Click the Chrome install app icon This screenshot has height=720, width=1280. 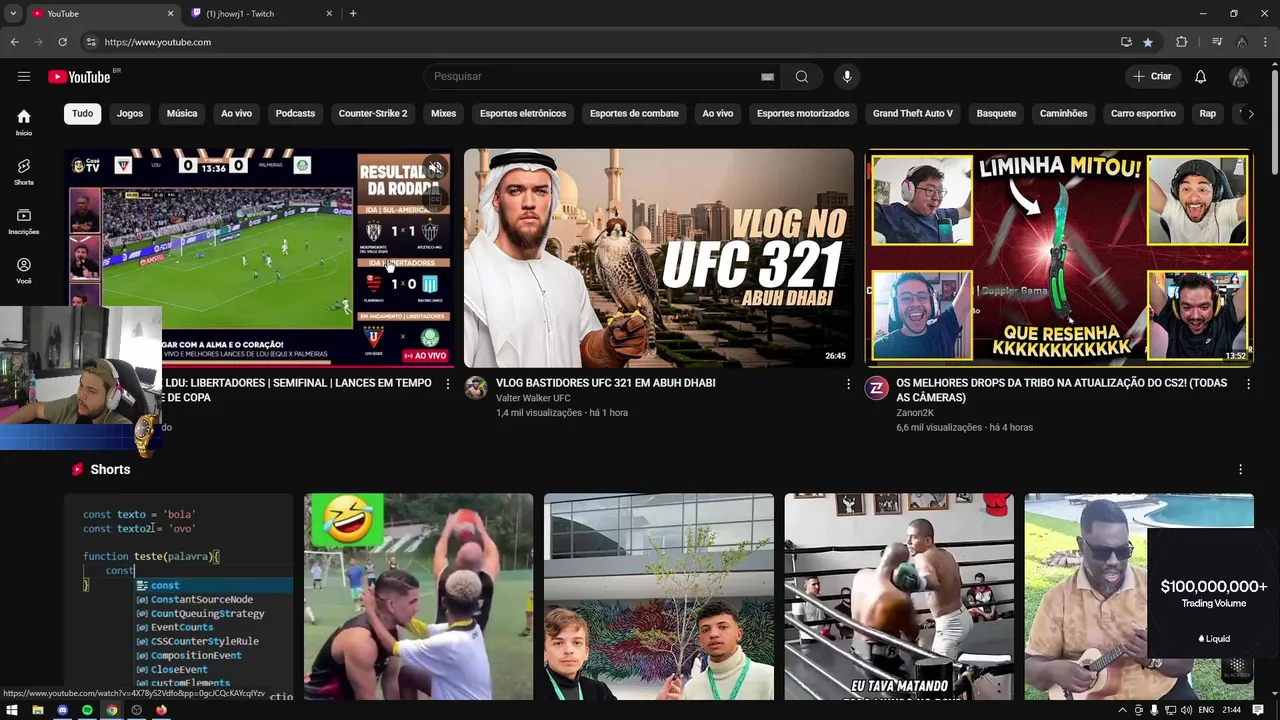1126,42
